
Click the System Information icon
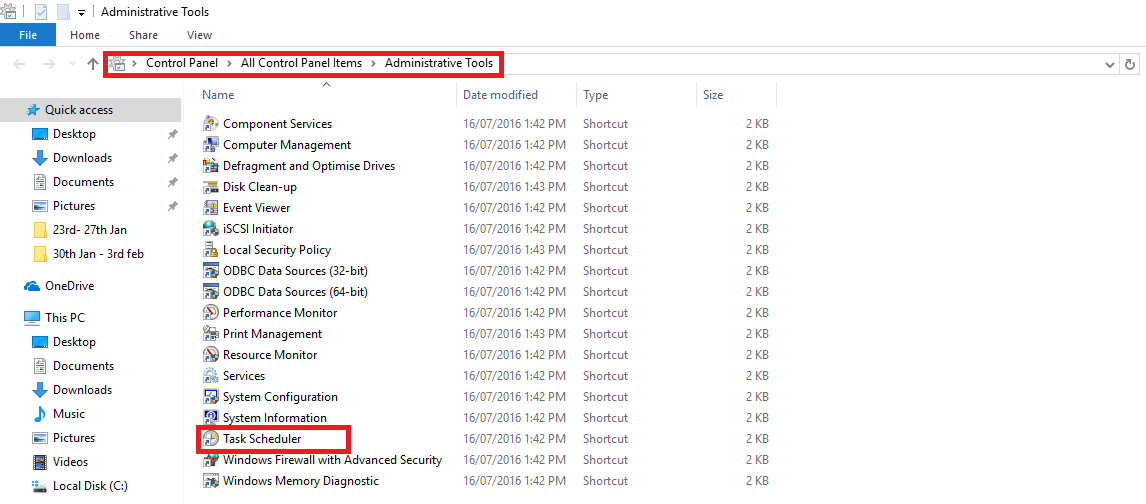[210, 418]
